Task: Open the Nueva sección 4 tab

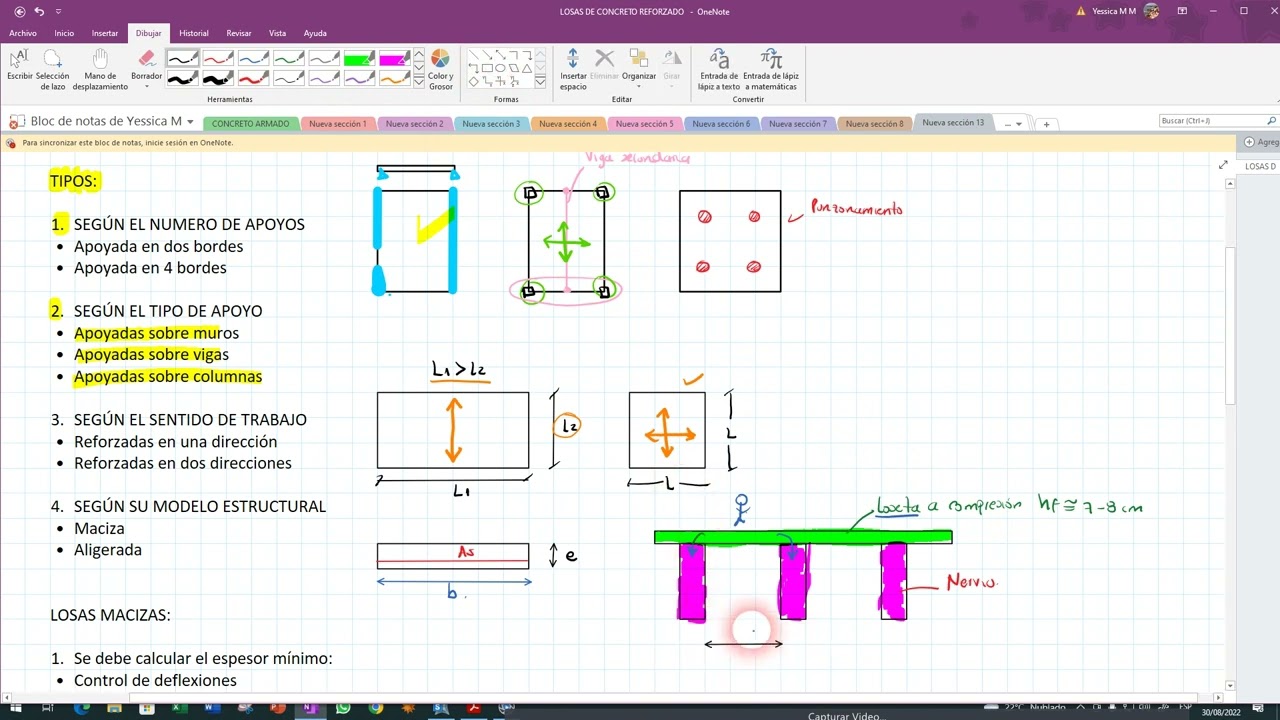Action: [x=568, y=124]
